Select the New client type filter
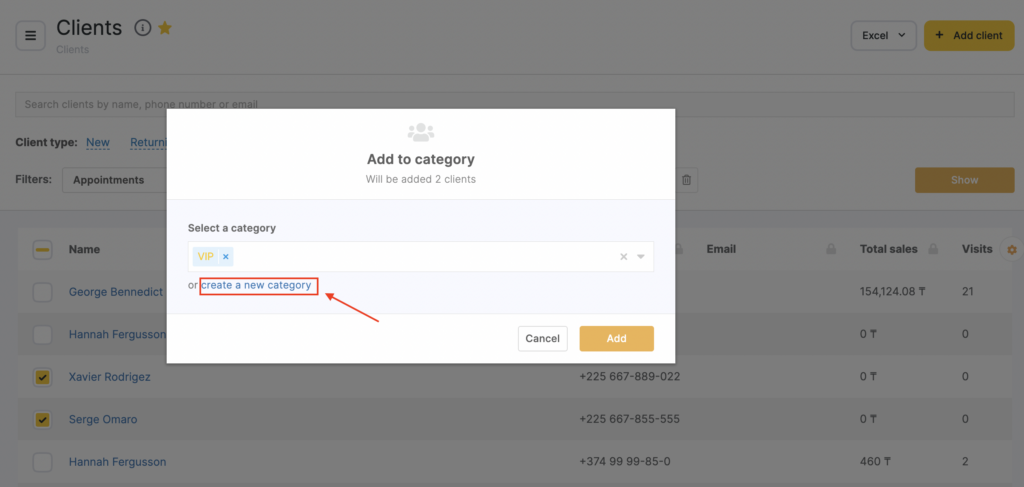Screen dimensions: 1024x487 pos(98,143)
